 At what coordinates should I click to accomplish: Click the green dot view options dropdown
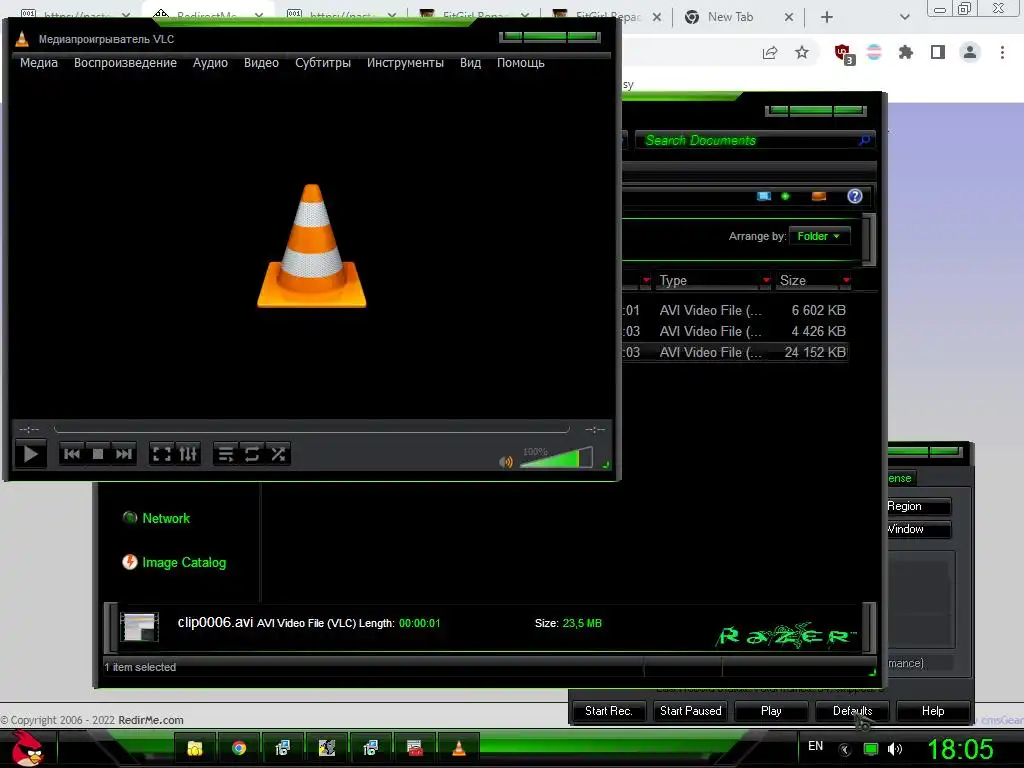tap(785, 196)
